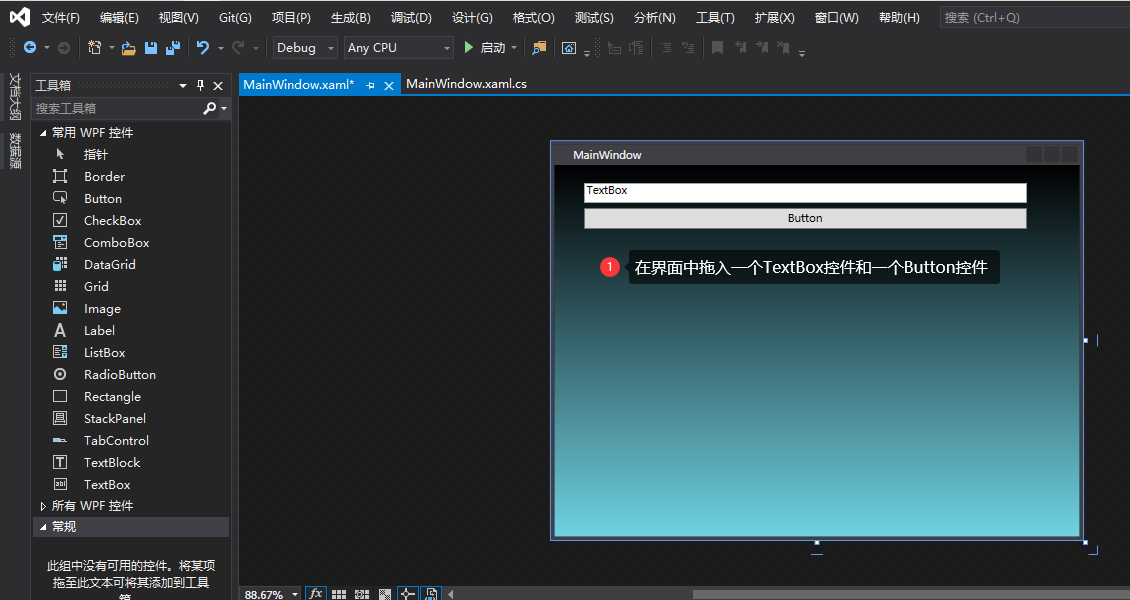Open the 数据源 side tab
The width and height of the screenshot is (1130, 600).
(x=14, y=151)
